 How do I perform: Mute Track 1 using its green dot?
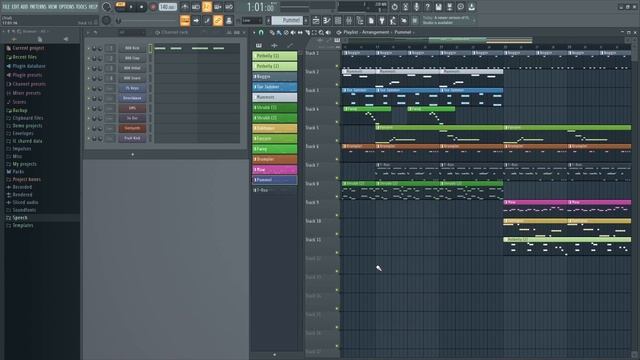pos(337,66)
